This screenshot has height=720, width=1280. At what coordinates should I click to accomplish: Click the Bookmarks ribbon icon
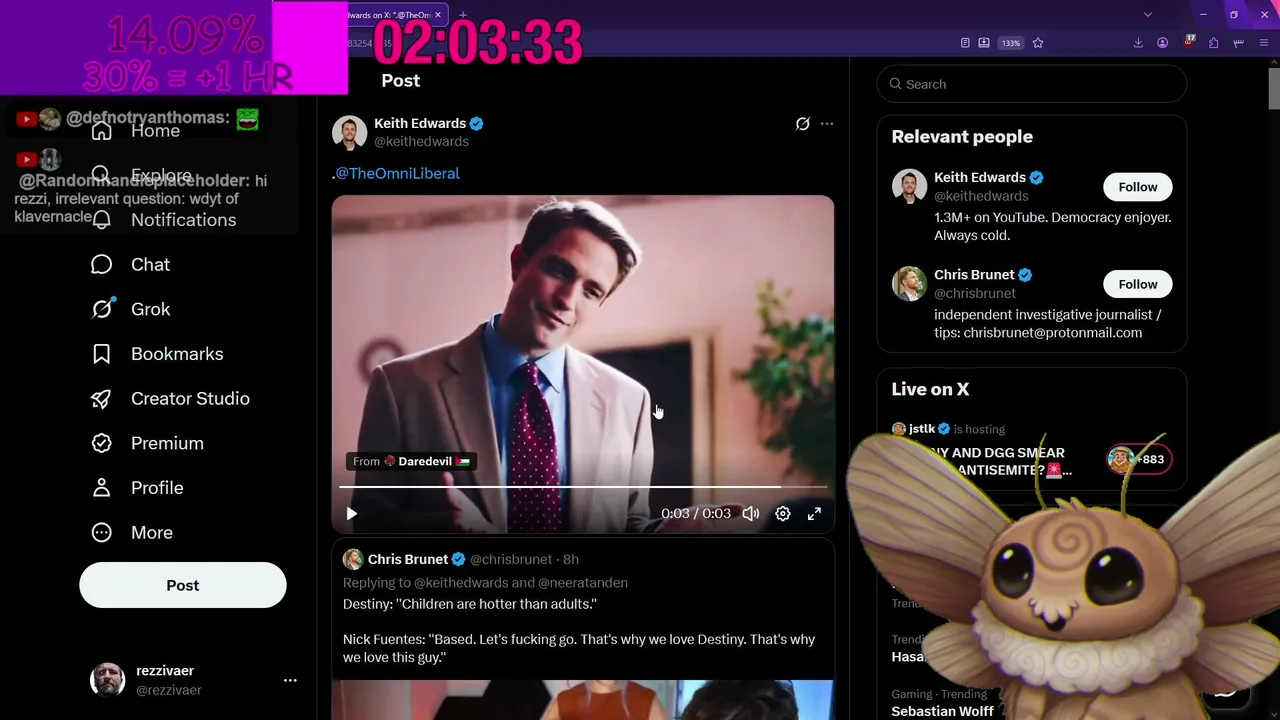click(102, 354)
